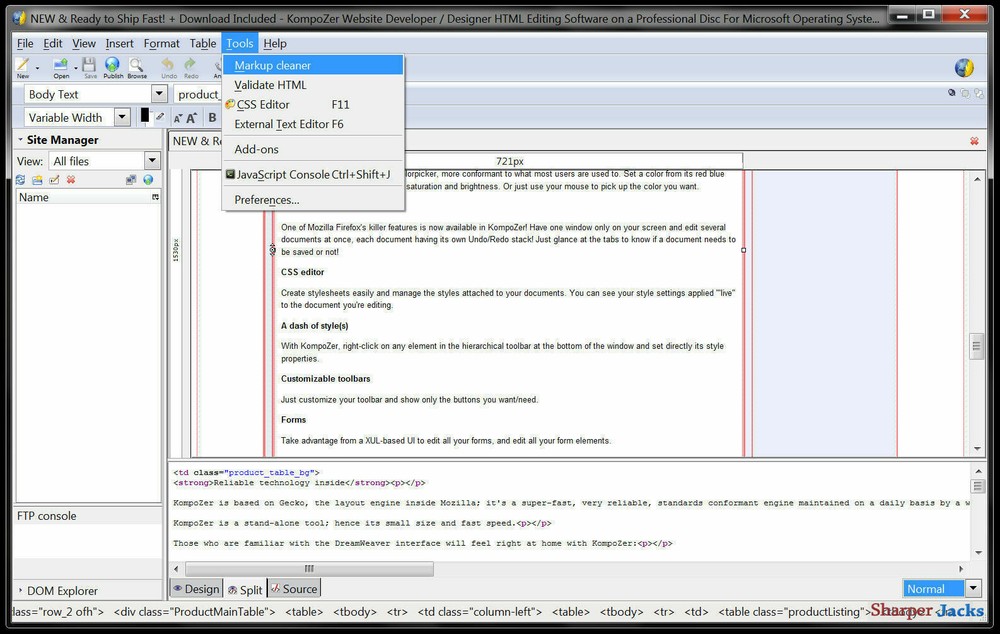Screen dimensions: 1000x634
Task: Toggle bold formatting with the B button
Action: pos(212,117)
